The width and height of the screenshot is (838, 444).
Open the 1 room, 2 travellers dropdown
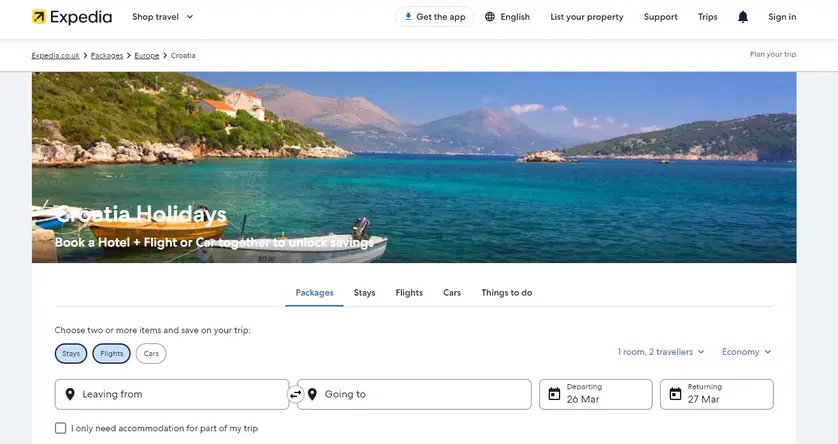(x=661, y=352)
